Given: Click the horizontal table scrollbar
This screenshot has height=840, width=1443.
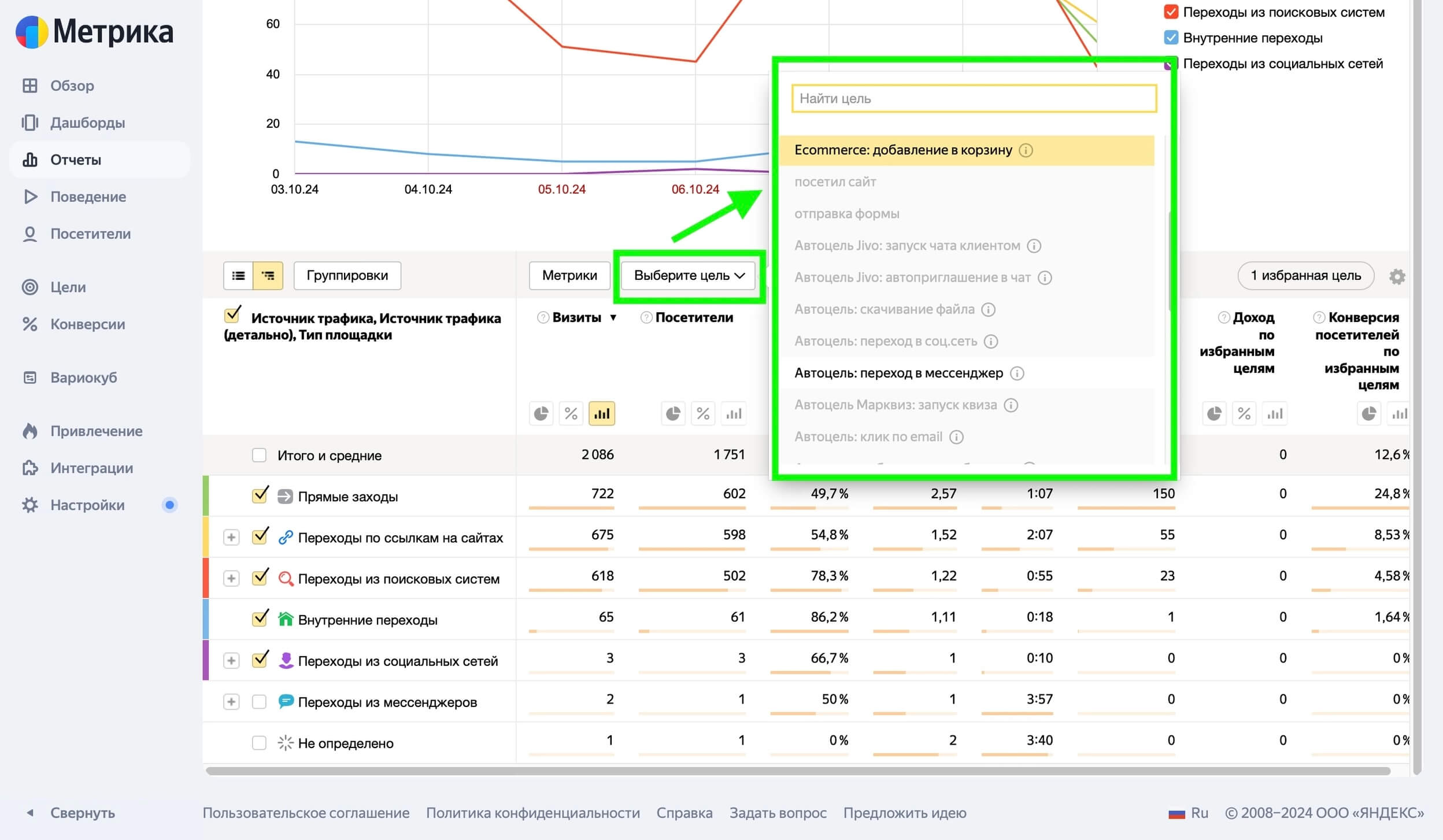Looking at the screenshot, I should click(x=798, y=771).
